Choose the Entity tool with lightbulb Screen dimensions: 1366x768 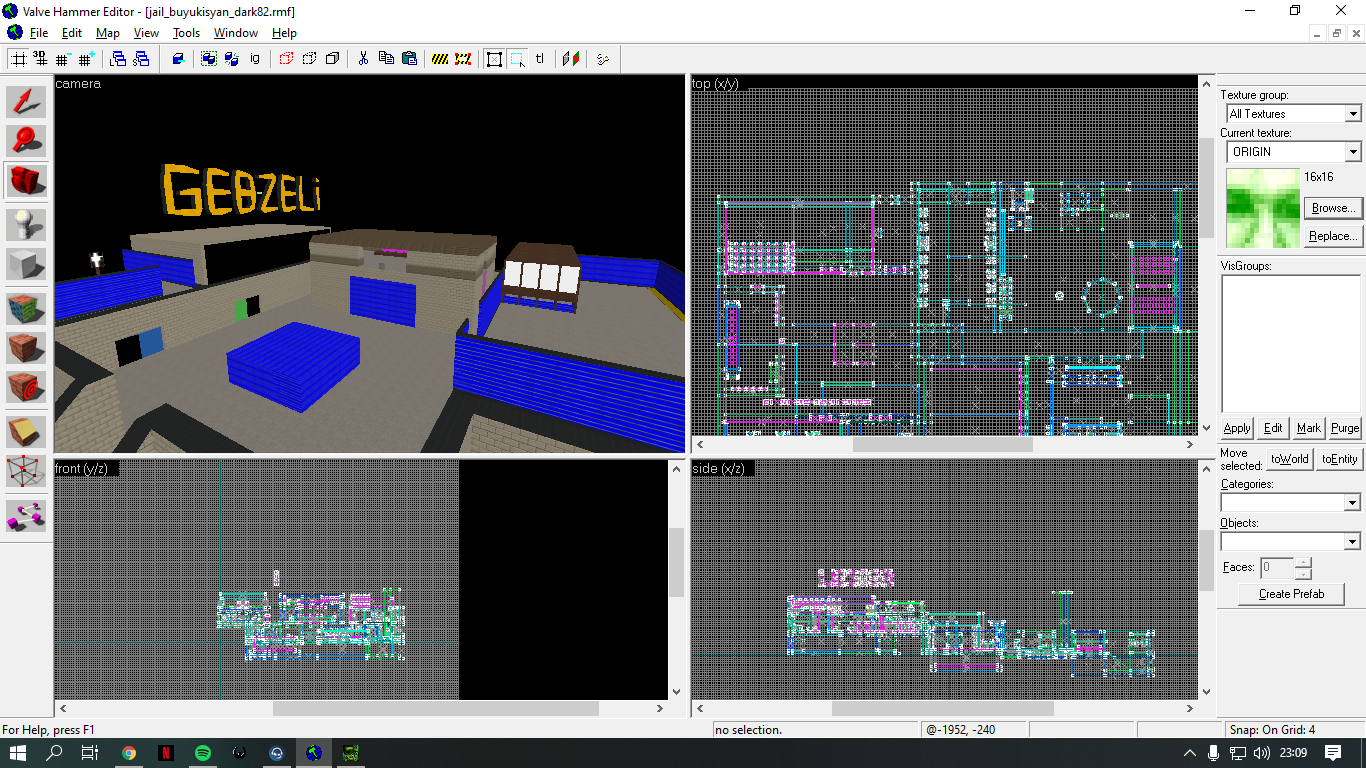26,224
